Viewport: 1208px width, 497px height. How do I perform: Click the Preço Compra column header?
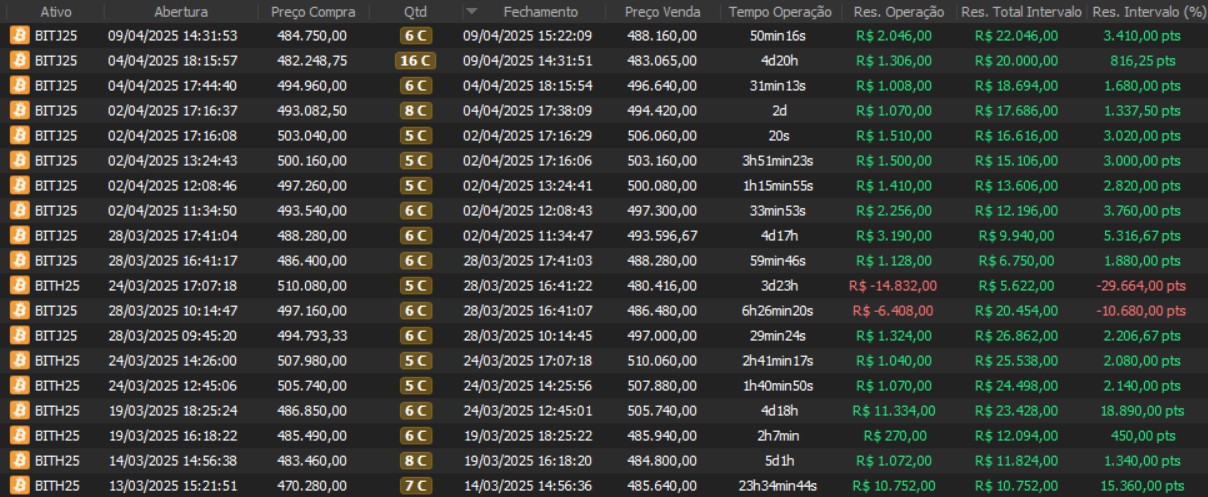(311, 12)
